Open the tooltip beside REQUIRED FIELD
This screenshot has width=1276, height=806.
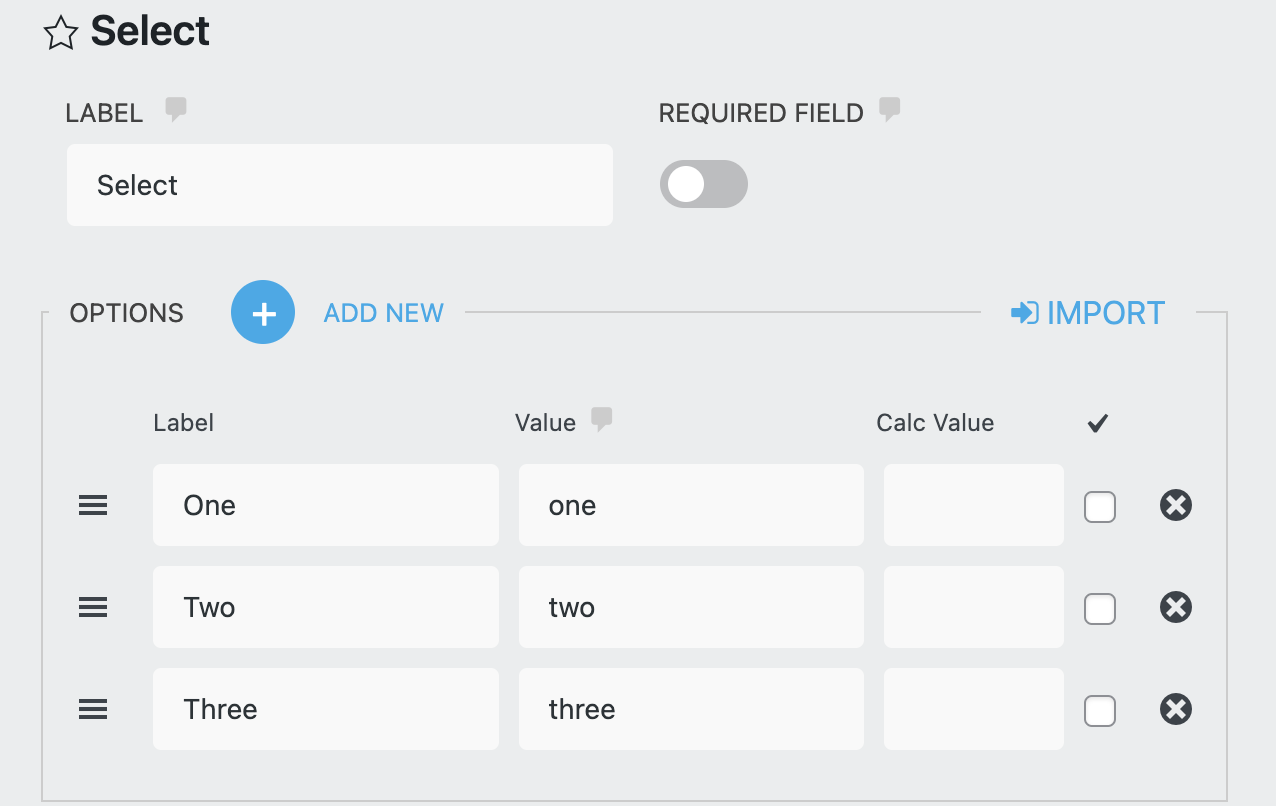coord(889,110)
